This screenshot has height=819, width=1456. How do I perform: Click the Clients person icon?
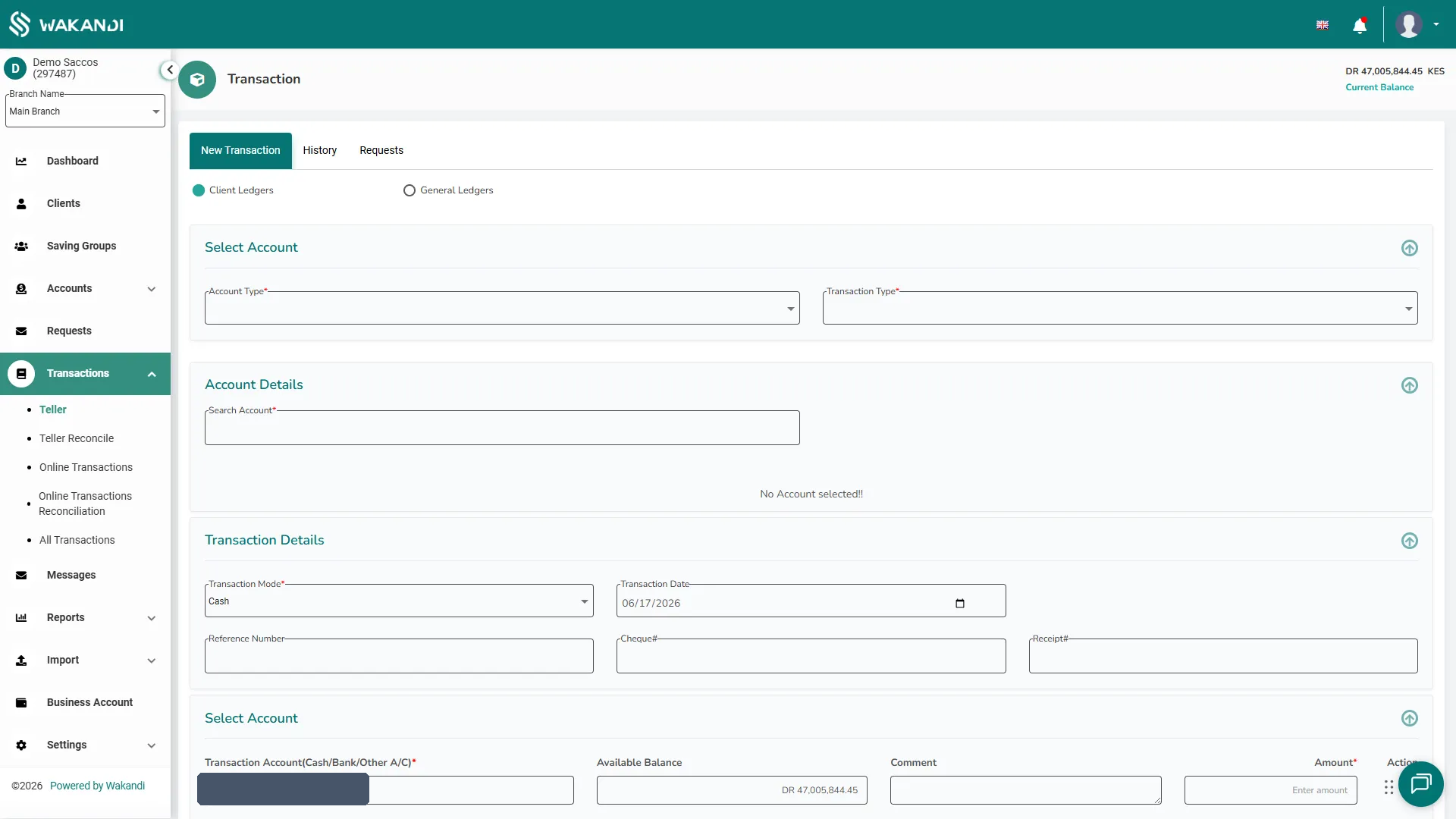pyautogui.click(x=21, y=203)
